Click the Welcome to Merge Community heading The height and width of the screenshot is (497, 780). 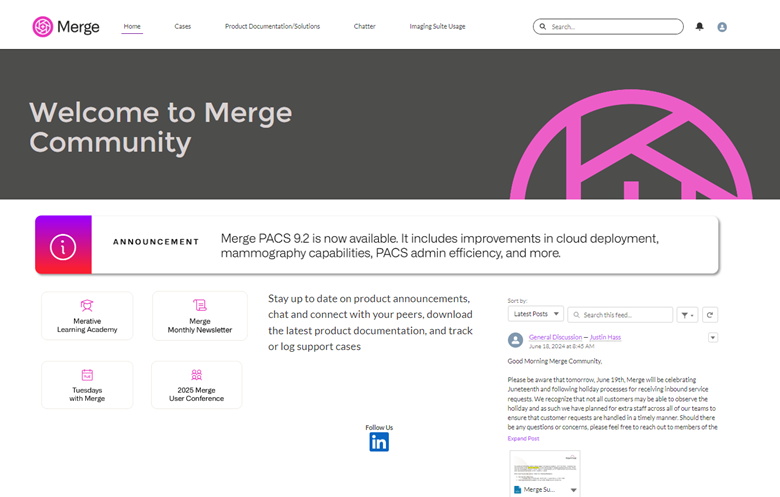click(x=160, y=127)
